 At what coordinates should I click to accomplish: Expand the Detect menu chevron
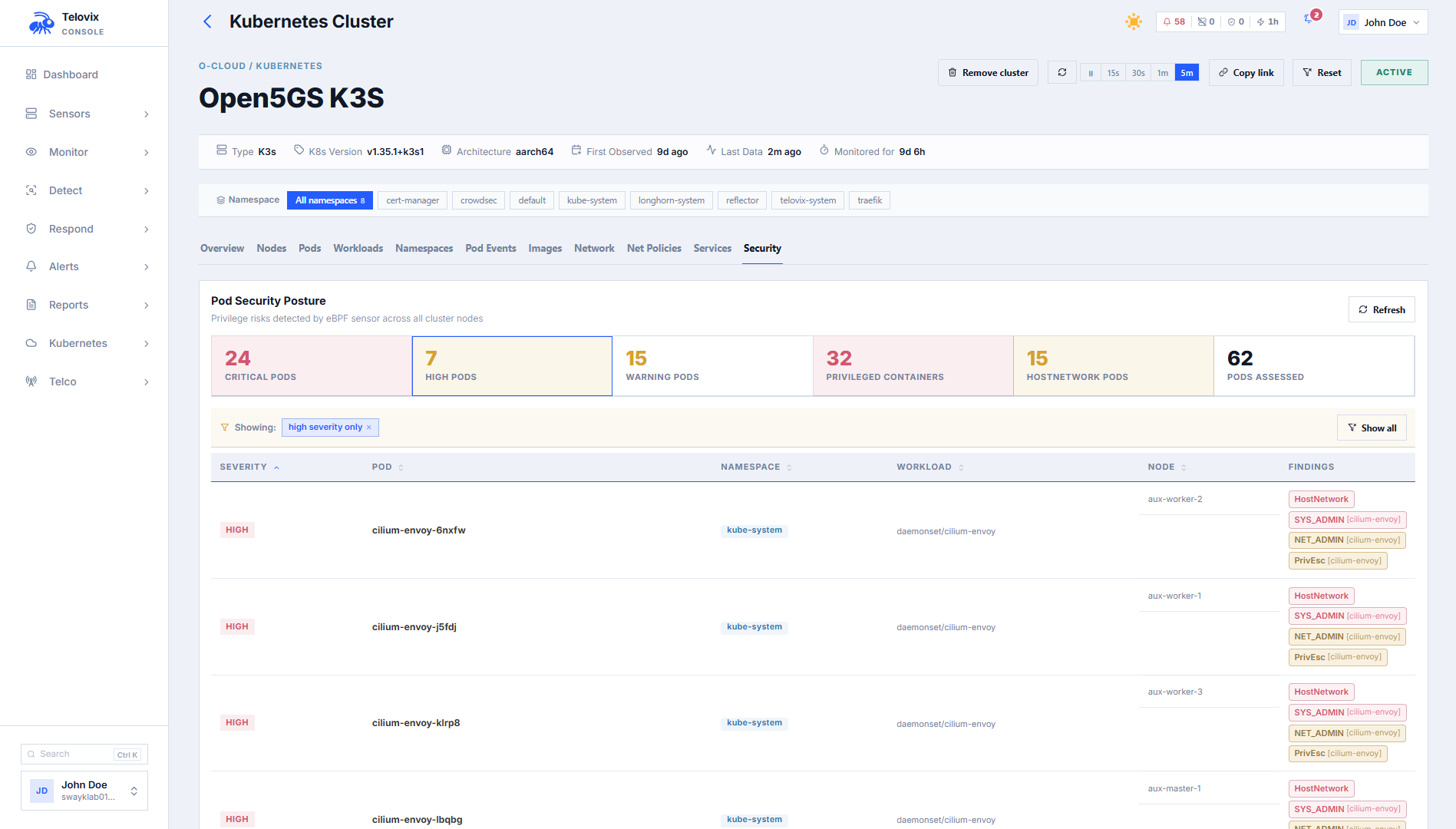pyautogui.click(x=146, y=191)
